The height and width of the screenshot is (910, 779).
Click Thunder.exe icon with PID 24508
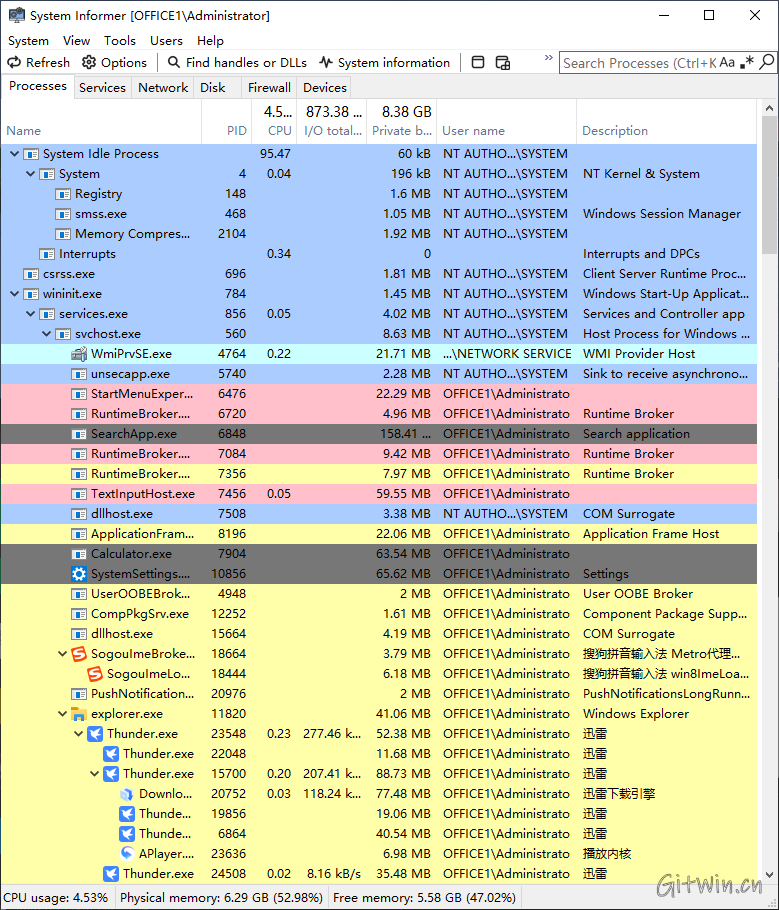click(x=111, y=874)
